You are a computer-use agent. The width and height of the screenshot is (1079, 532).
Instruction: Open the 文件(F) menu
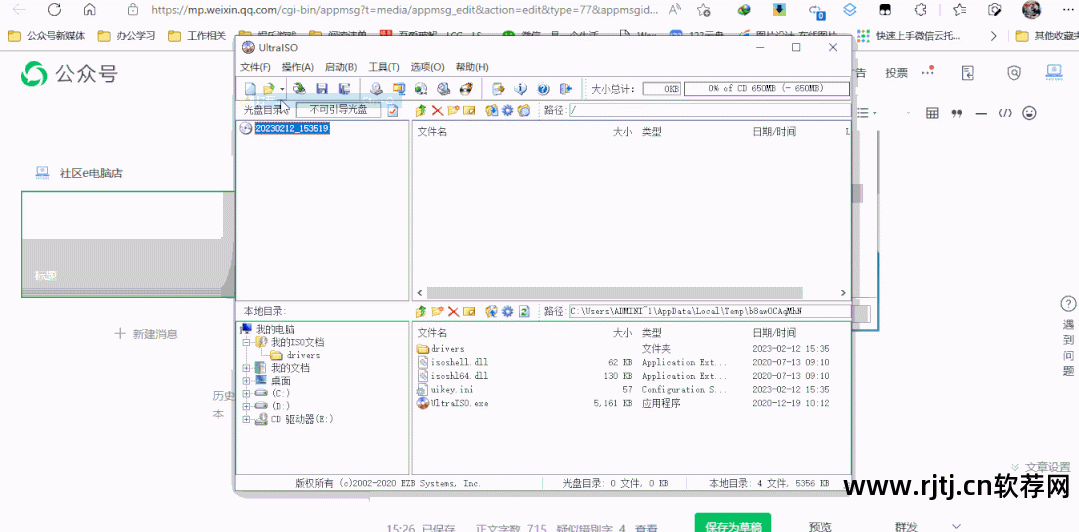pyautogui.click(x=256, y=67)
